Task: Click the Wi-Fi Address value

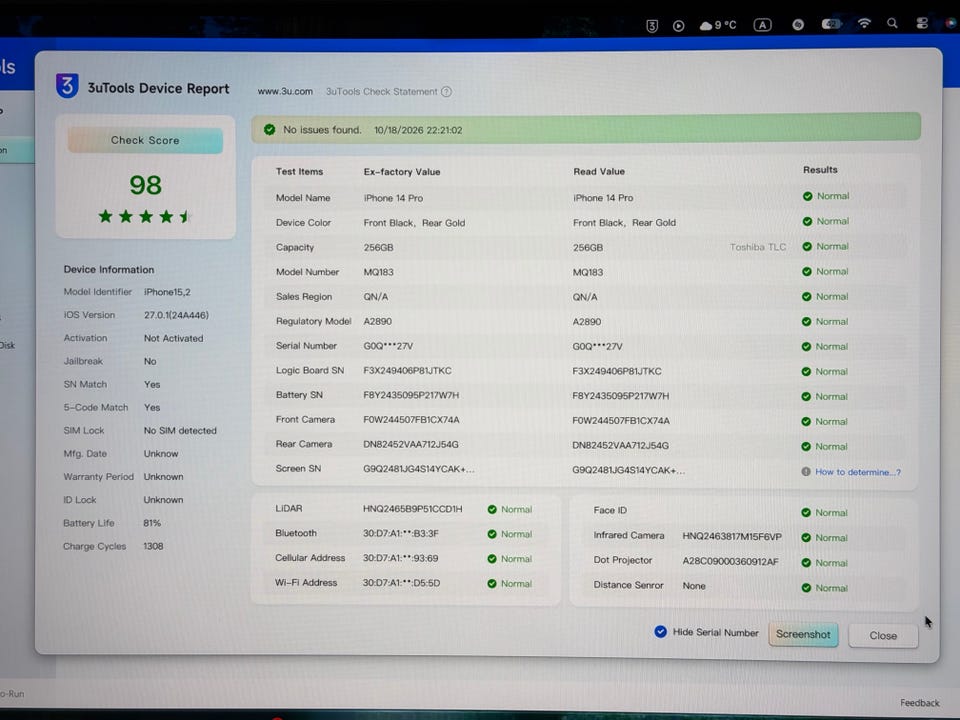Action: (x=401, y=583)
